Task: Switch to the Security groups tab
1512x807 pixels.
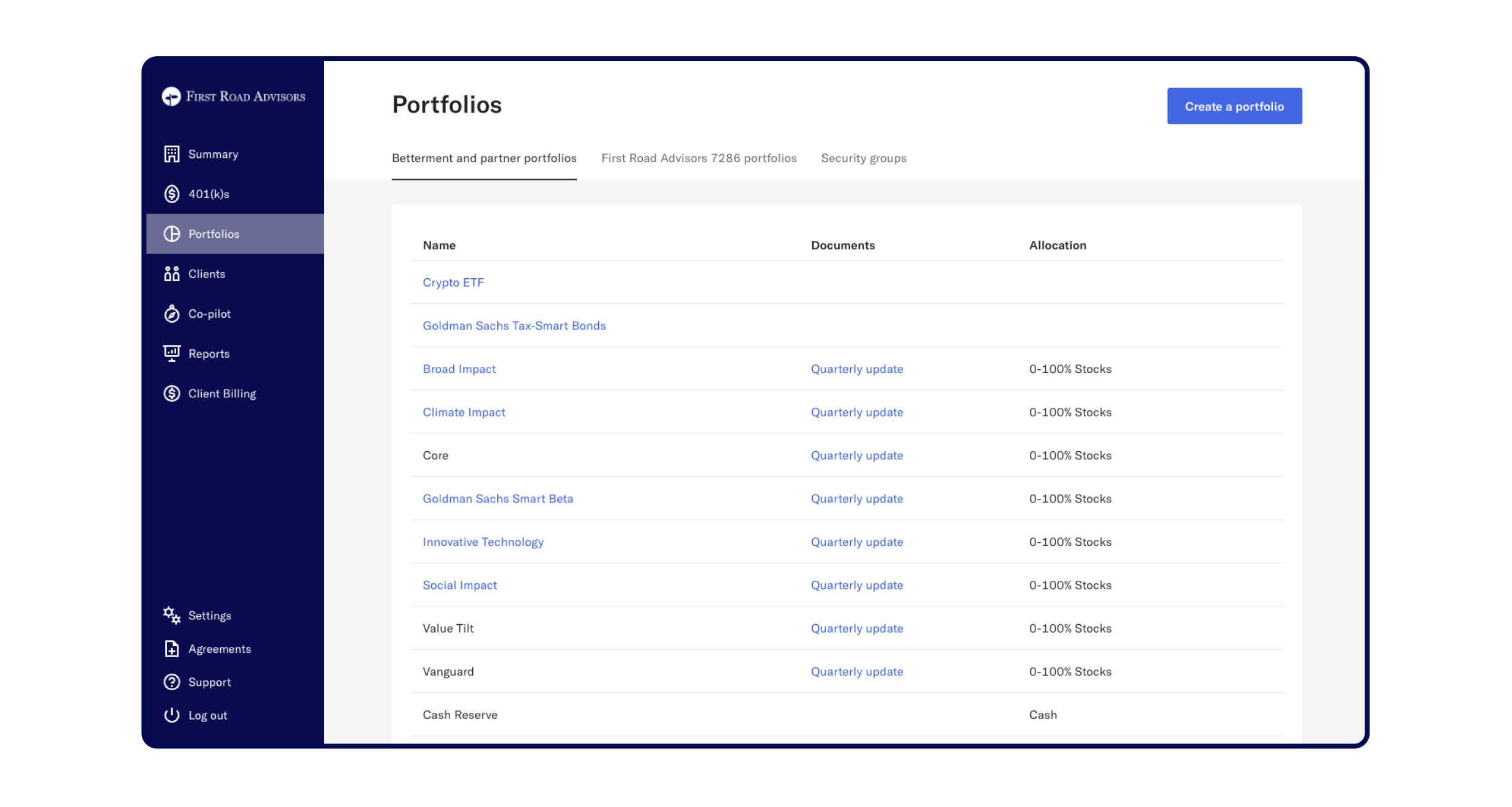Action: tap(864, 158)
